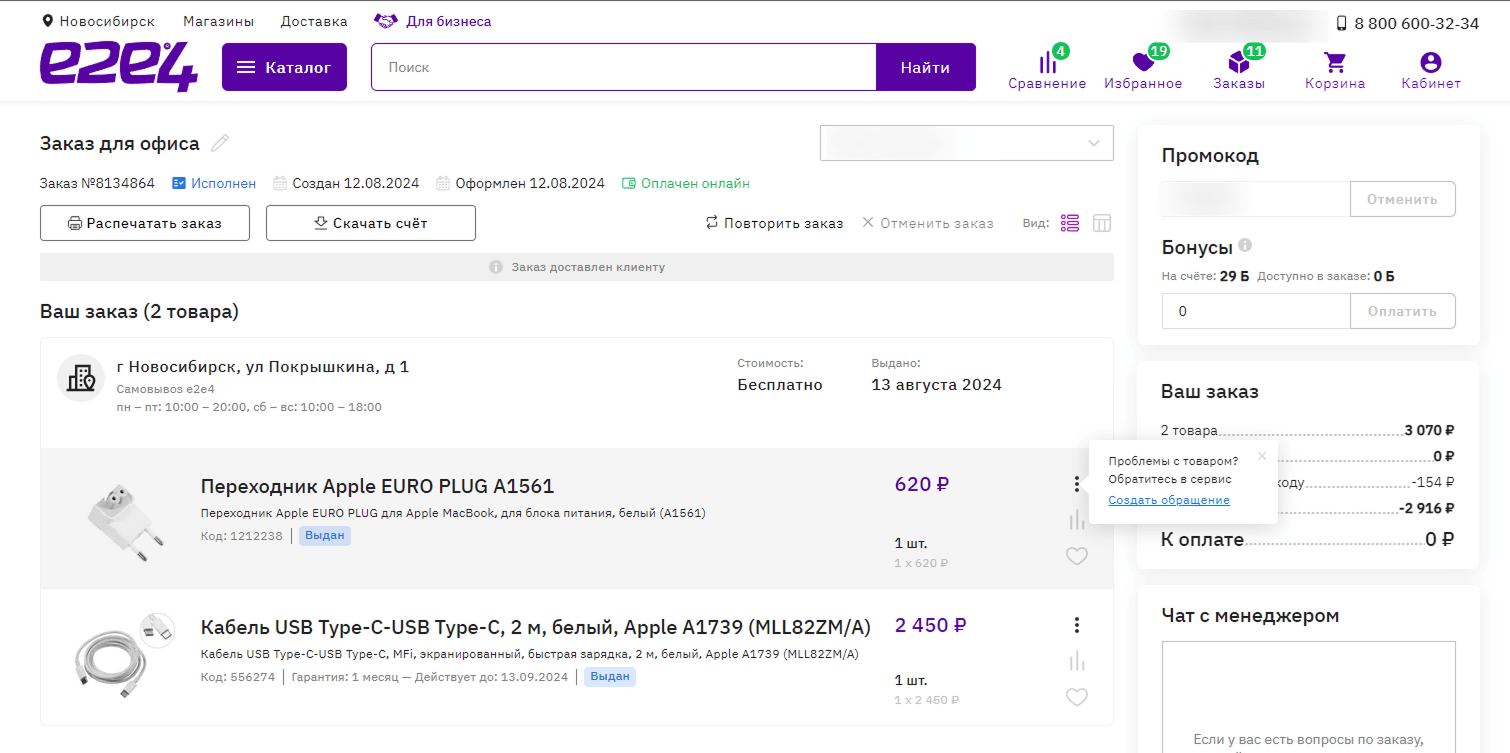Image resolution: width=1510 pixels, height=753 pixels.
Task: Focus the Поиск search field
Action: click(x=624, y=67)
